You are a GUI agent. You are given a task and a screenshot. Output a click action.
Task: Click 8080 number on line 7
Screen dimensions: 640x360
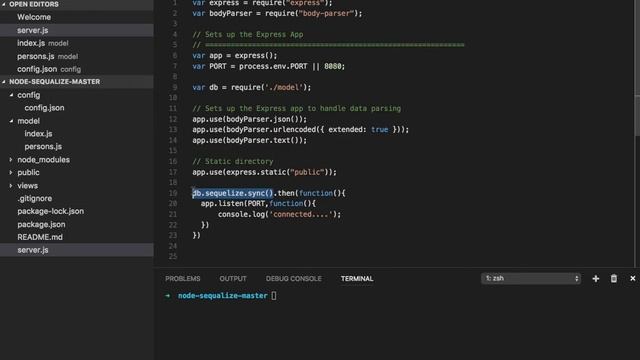click(332, 66)
